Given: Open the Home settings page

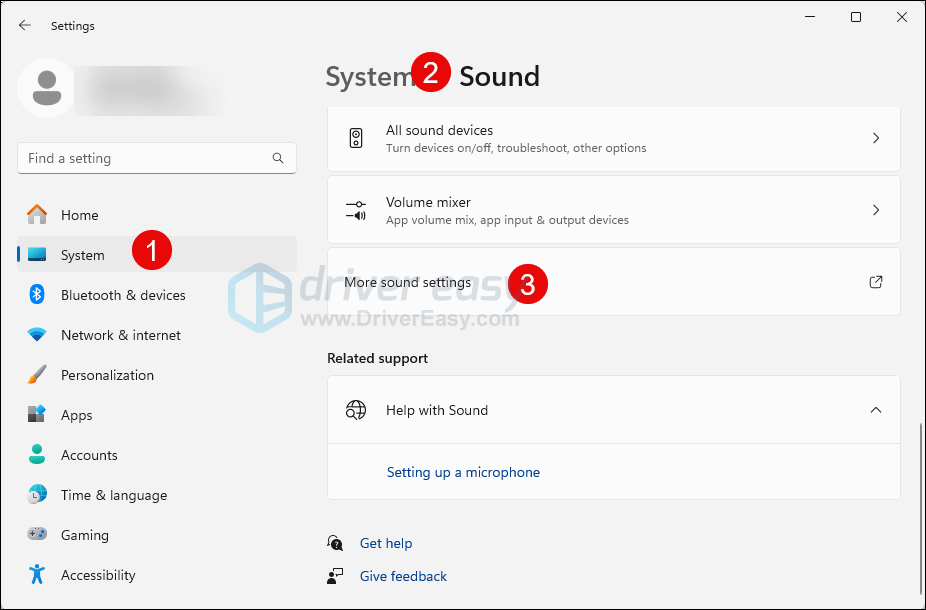Looking at the screenshot, I should (x=79, y=215).
